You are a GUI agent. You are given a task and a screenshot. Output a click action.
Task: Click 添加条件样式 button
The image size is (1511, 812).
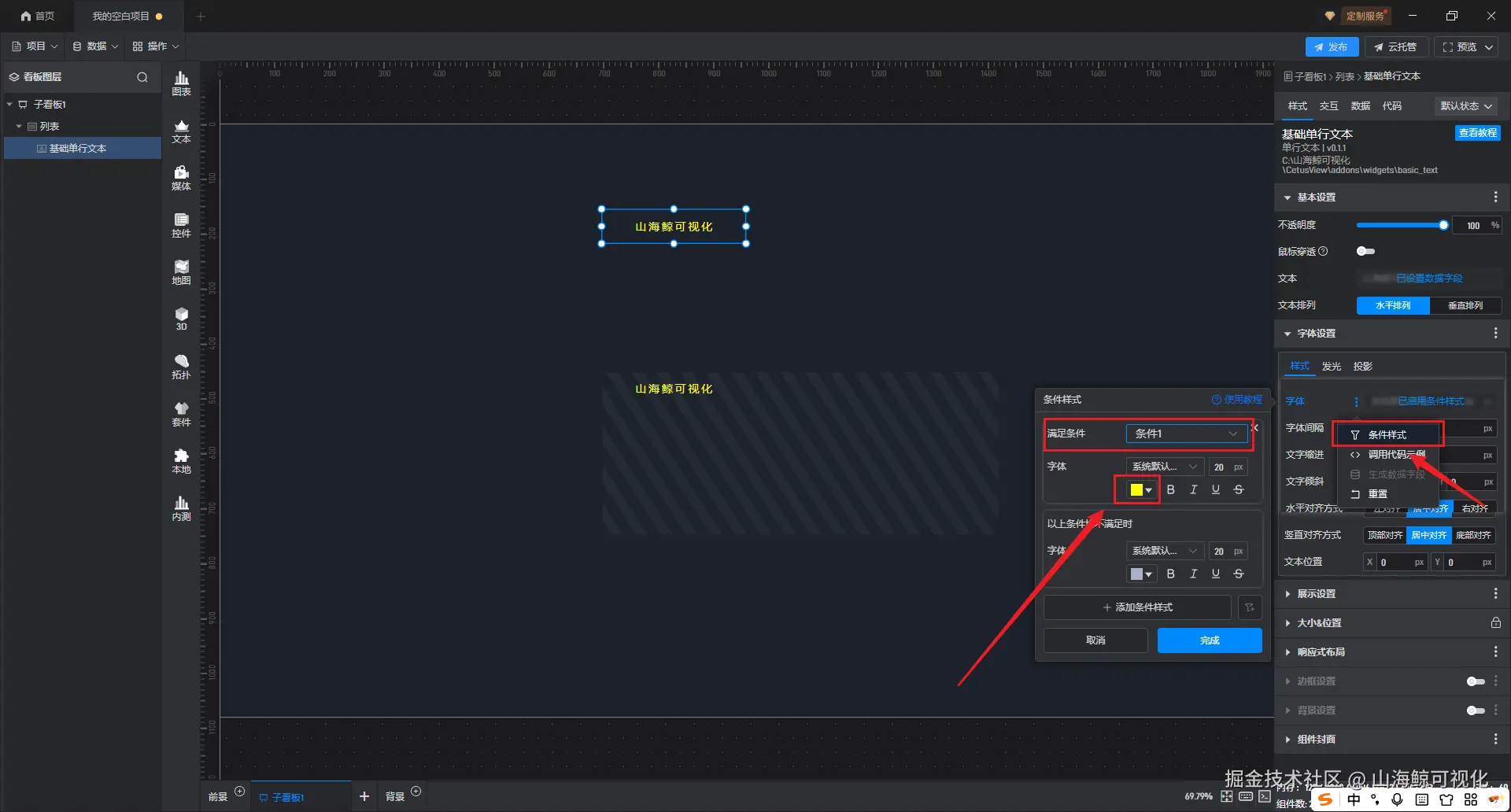coord(1137,607)
